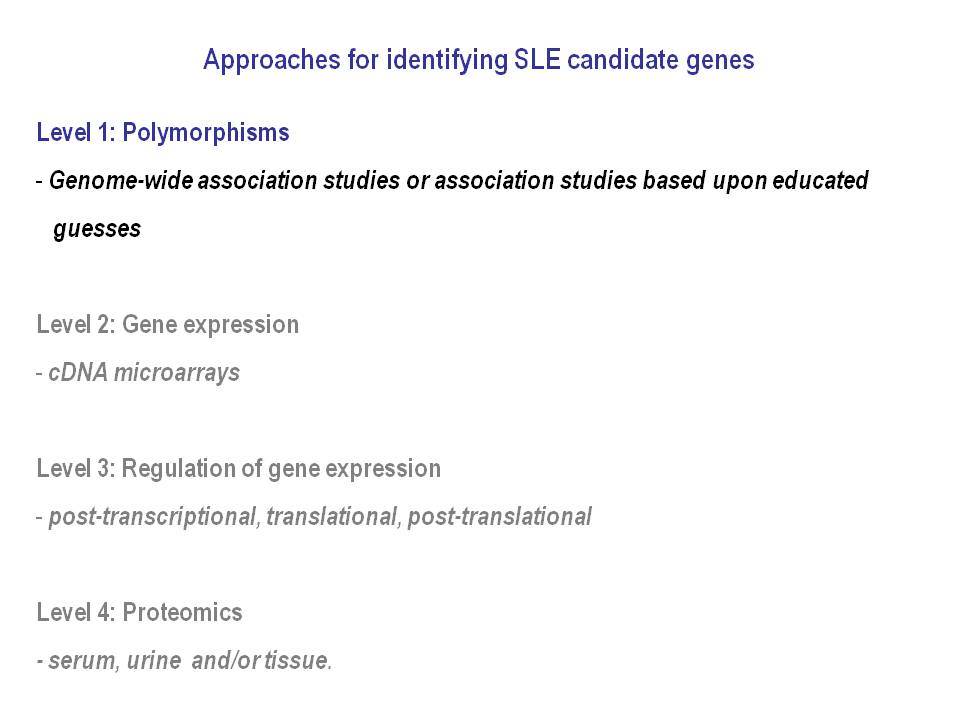Click the "serum, urine and/or tissue" line
This screenshot has width=960, height=720.
click(x=184, y=661)
